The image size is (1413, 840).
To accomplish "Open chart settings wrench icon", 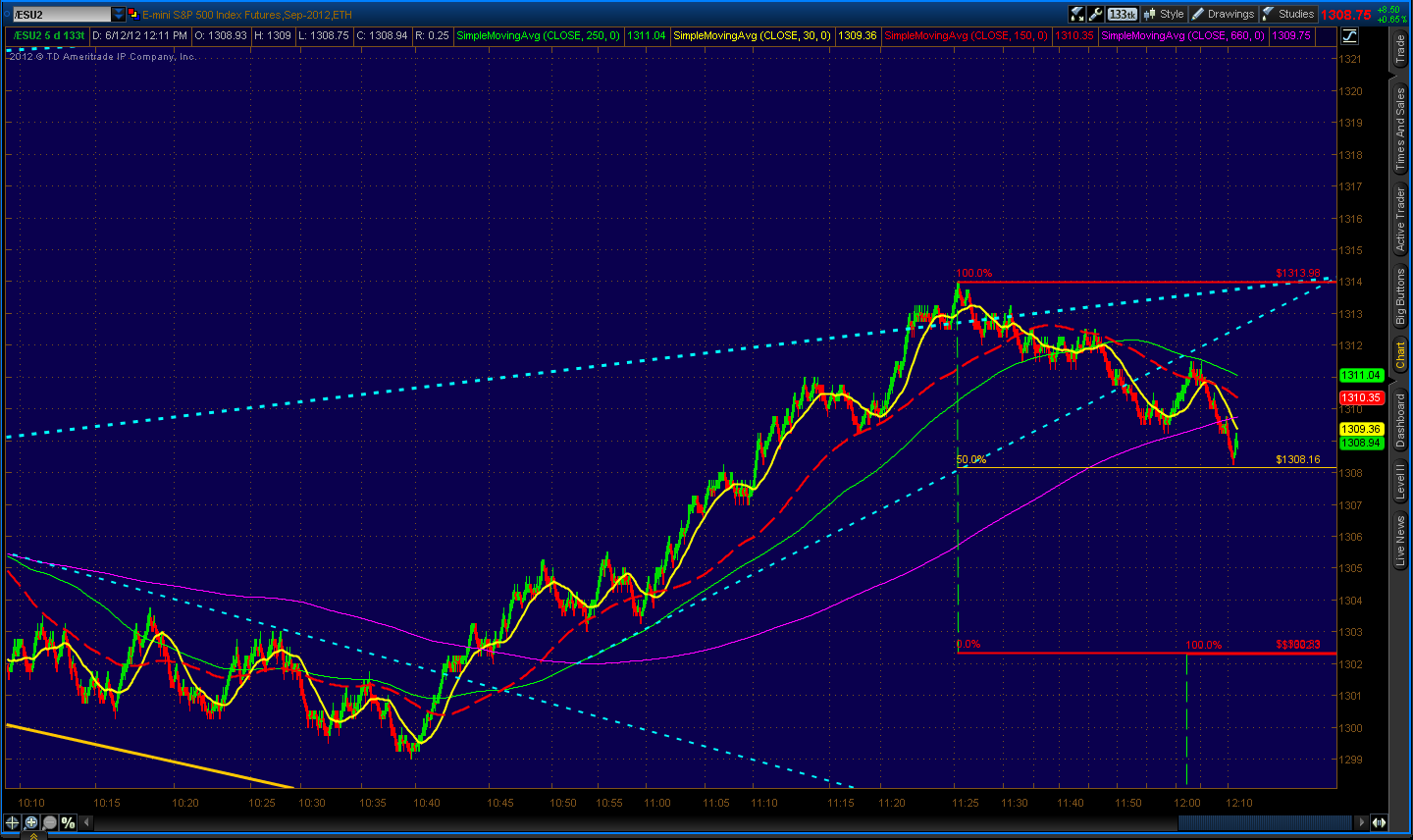I will point(1095,14).
